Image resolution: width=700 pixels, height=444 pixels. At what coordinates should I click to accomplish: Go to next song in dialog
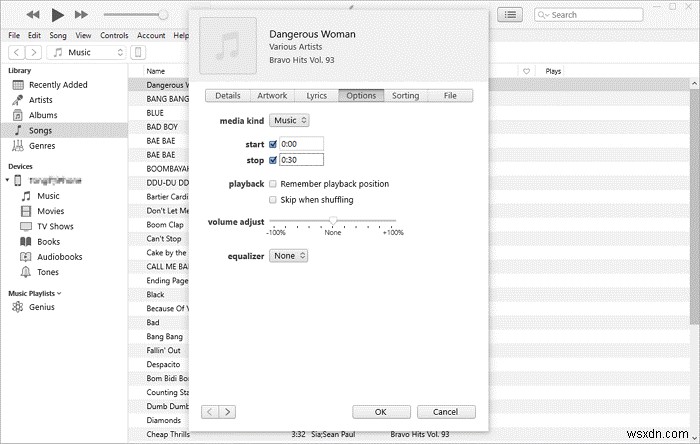tap(227, 412)
